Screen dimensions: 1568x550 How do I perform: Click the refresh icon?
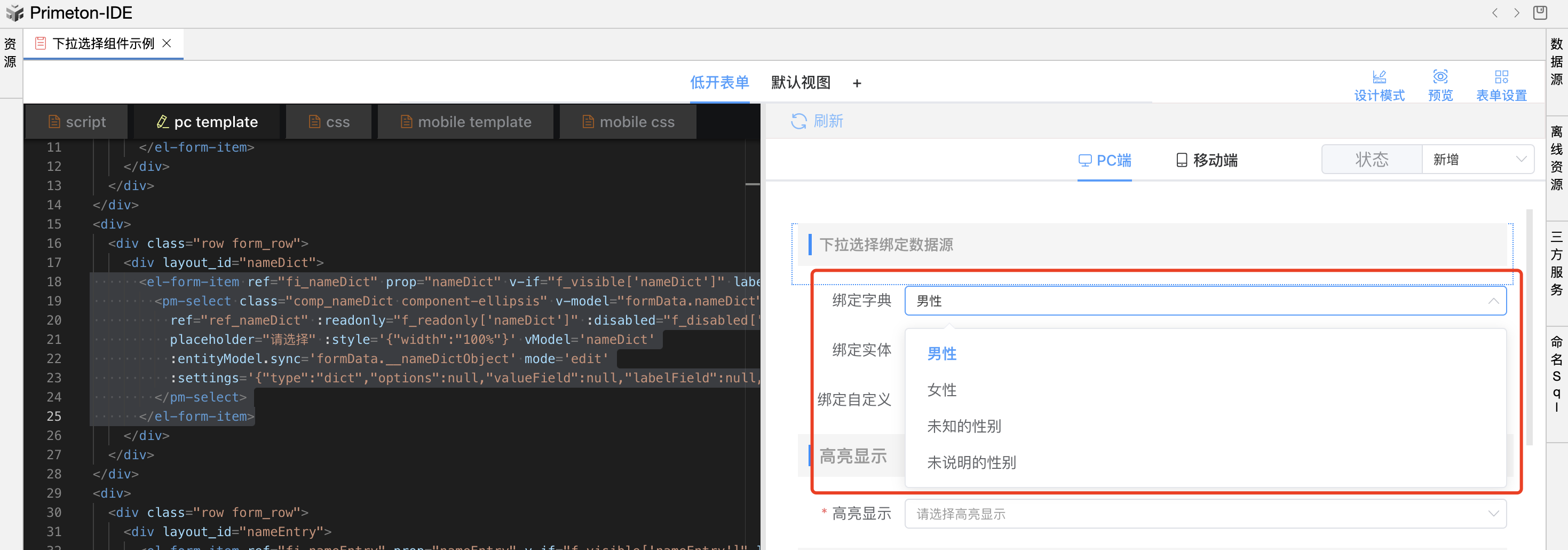click(798, 121)
